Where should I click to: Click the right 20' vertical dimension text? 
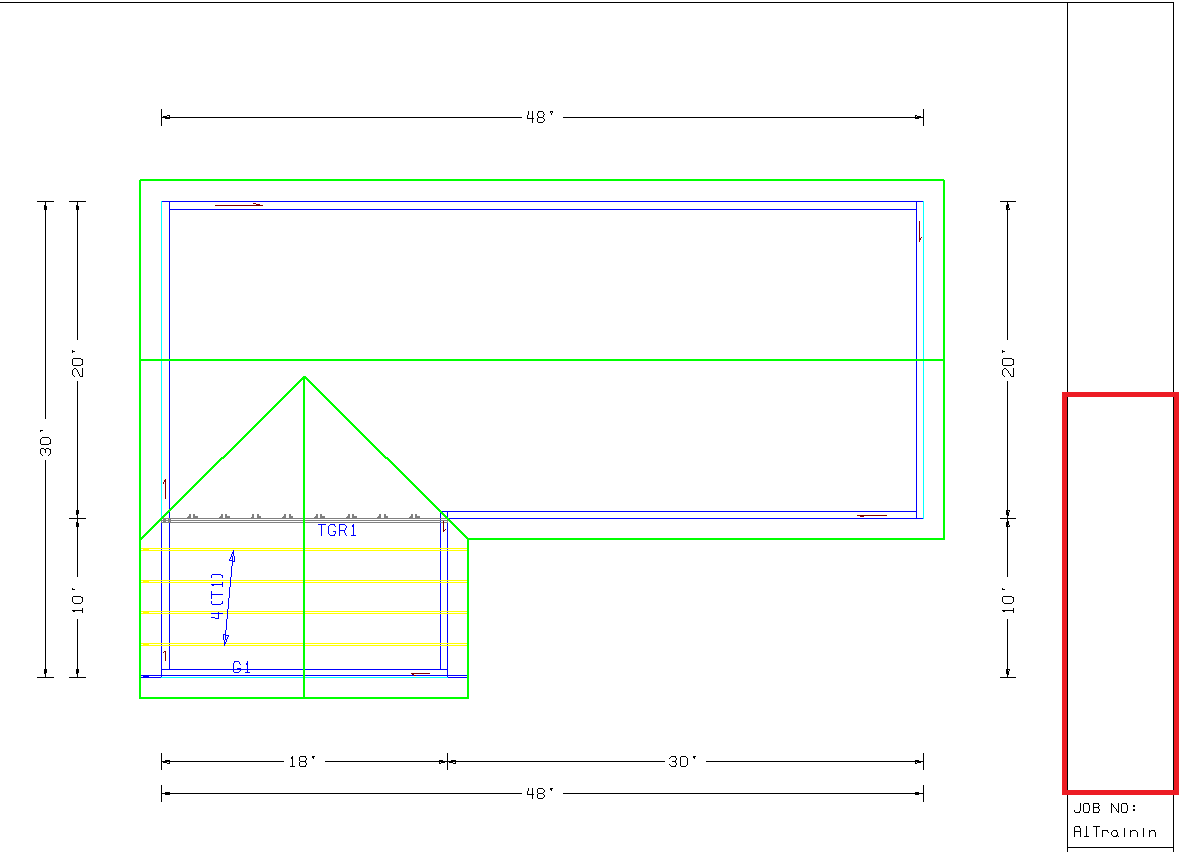[x=1009, y=362]
